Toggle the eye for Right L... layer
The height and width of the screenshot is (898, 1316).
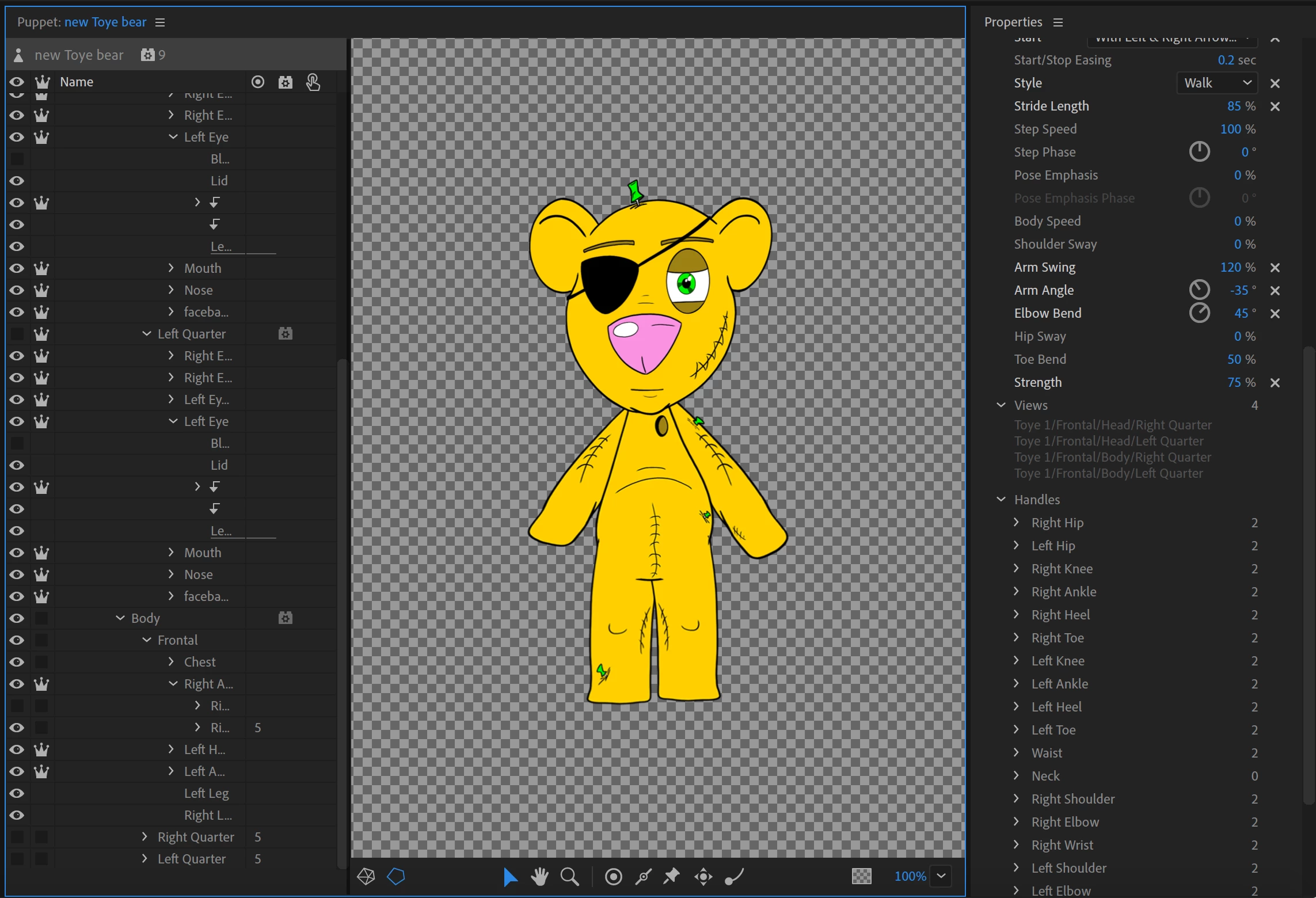(x=17, y=815)
